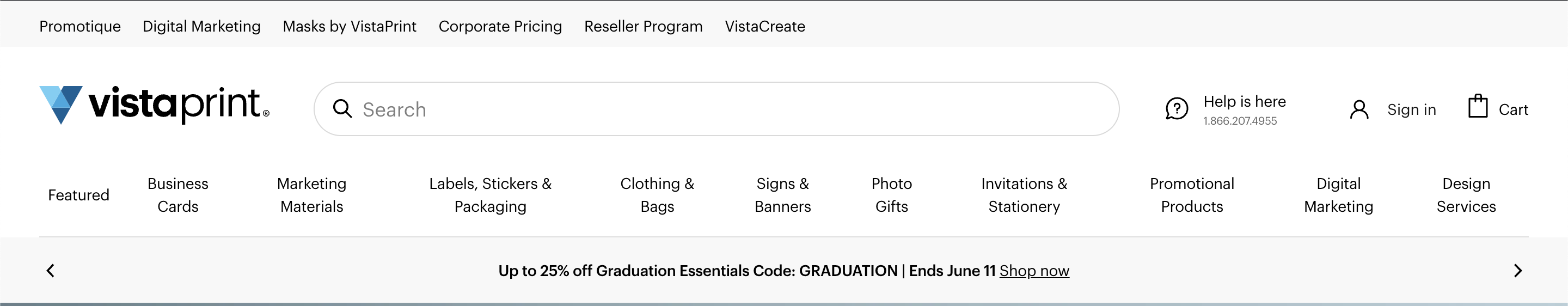Viewport: 1568px width, 306px height.
Task: Select the Design Services menu item
Action: click(x=1466, y=195)
